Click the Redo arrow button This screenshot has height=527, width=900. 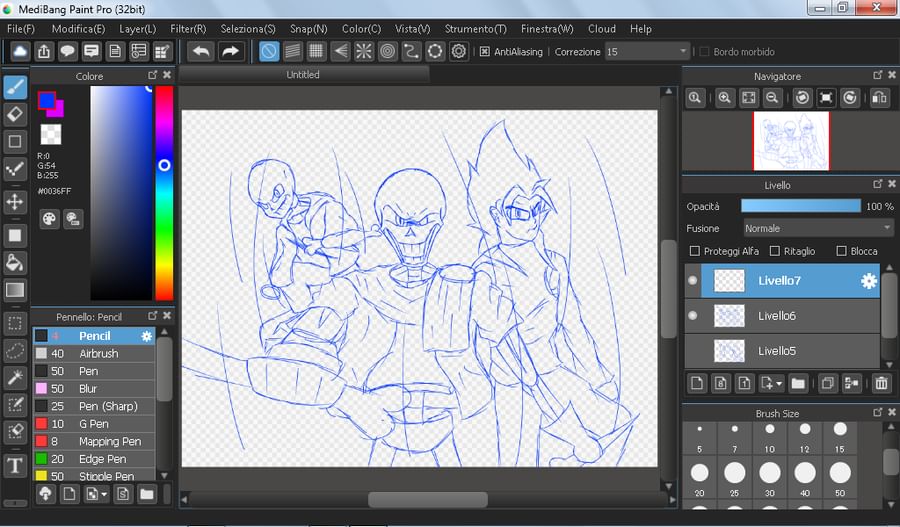pyautogui.click(x=230, y=52)
